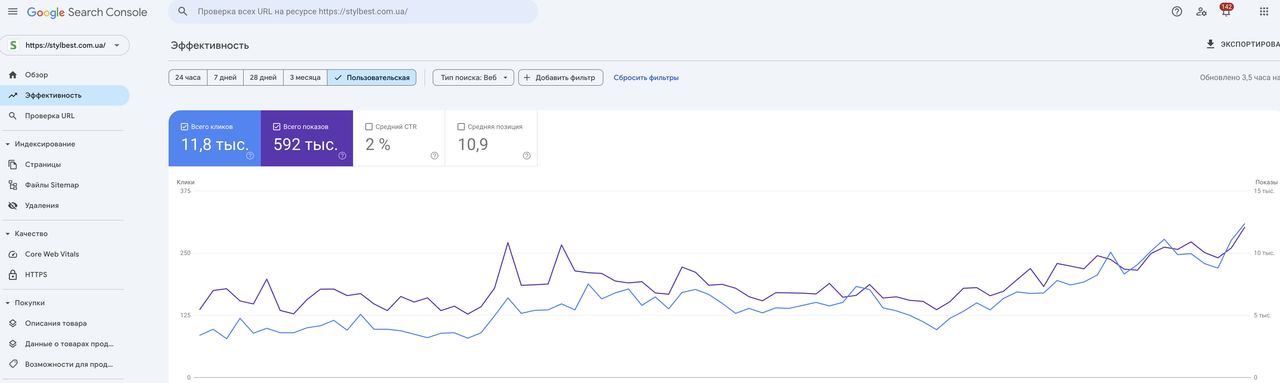1280x383 pixels.
Task: Enable the Средний CTR checkbox
Action: pos(369,127)
